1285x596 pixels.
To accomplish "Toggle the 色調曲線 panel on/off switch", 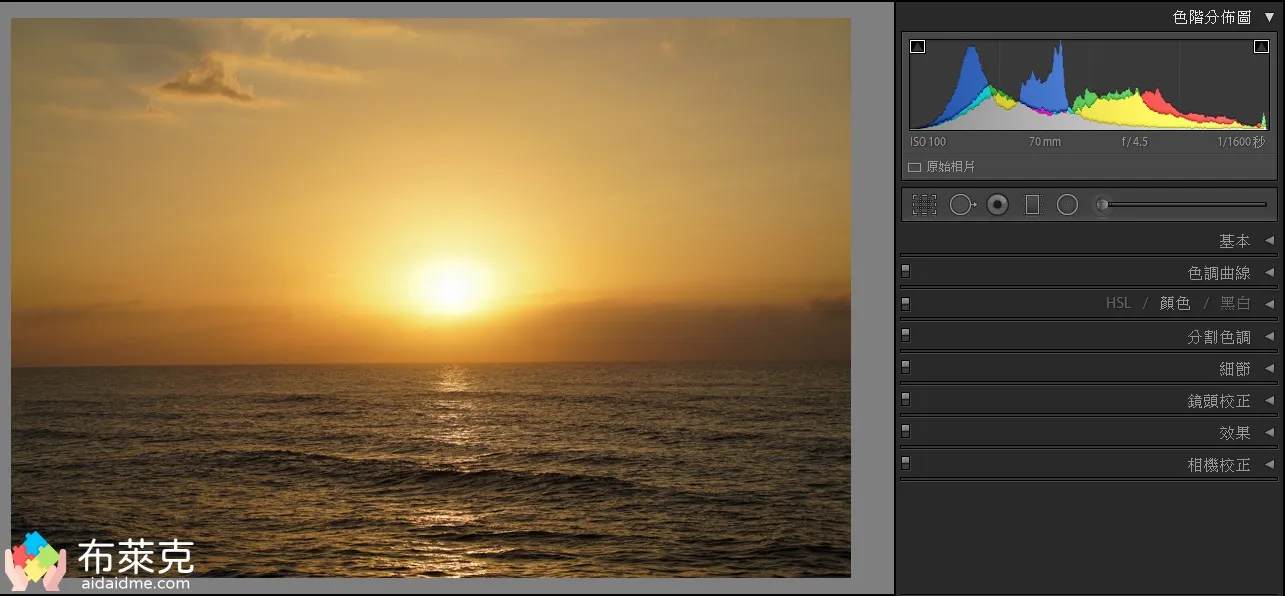I will point(906,270).
